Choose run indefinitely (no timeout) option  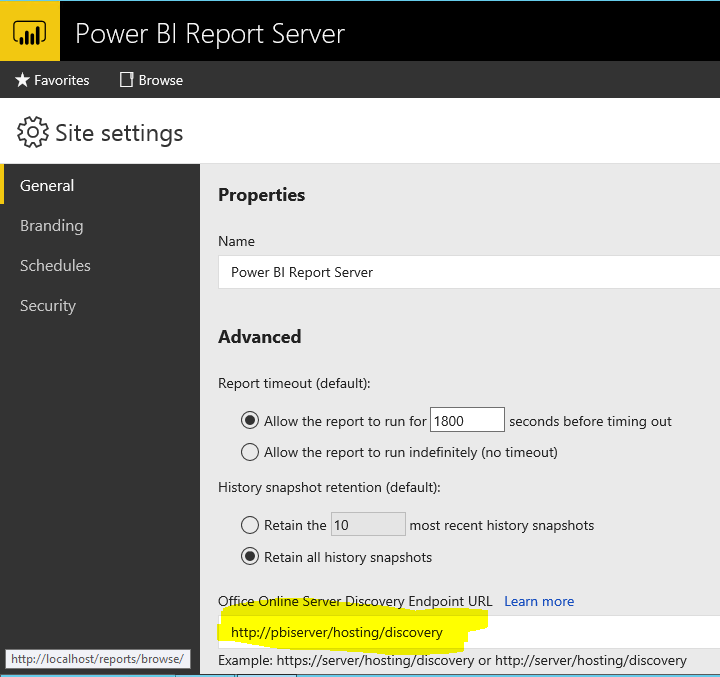pyautogui.click(x=250, y=452)
